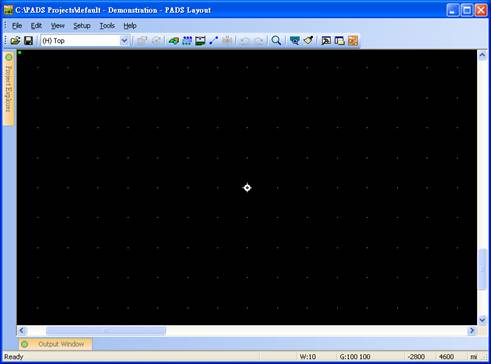The height and width of the screenshot is (364, 491).
Task: Expand the Output Window tab
Action: pyautogui.click(x=56, y=344)
